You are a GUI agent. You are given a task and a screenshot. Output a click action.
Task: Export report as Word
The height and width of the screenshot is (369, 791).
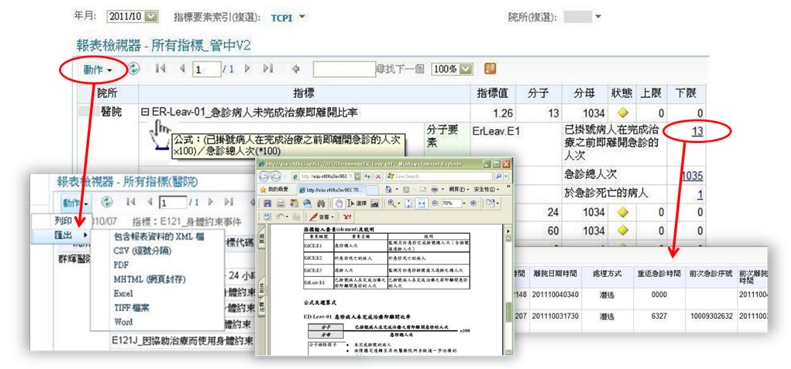123,322
